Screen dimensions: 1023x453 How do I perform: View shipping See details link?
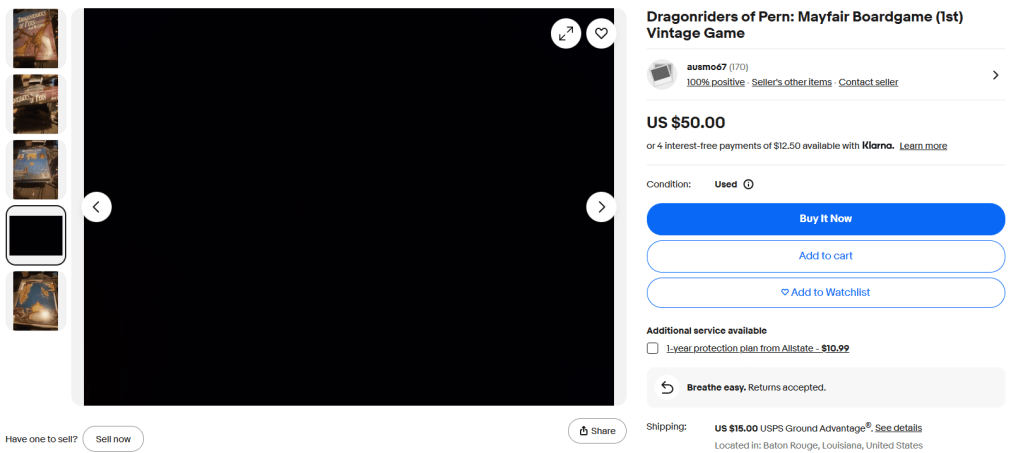[x=898, y=428]
